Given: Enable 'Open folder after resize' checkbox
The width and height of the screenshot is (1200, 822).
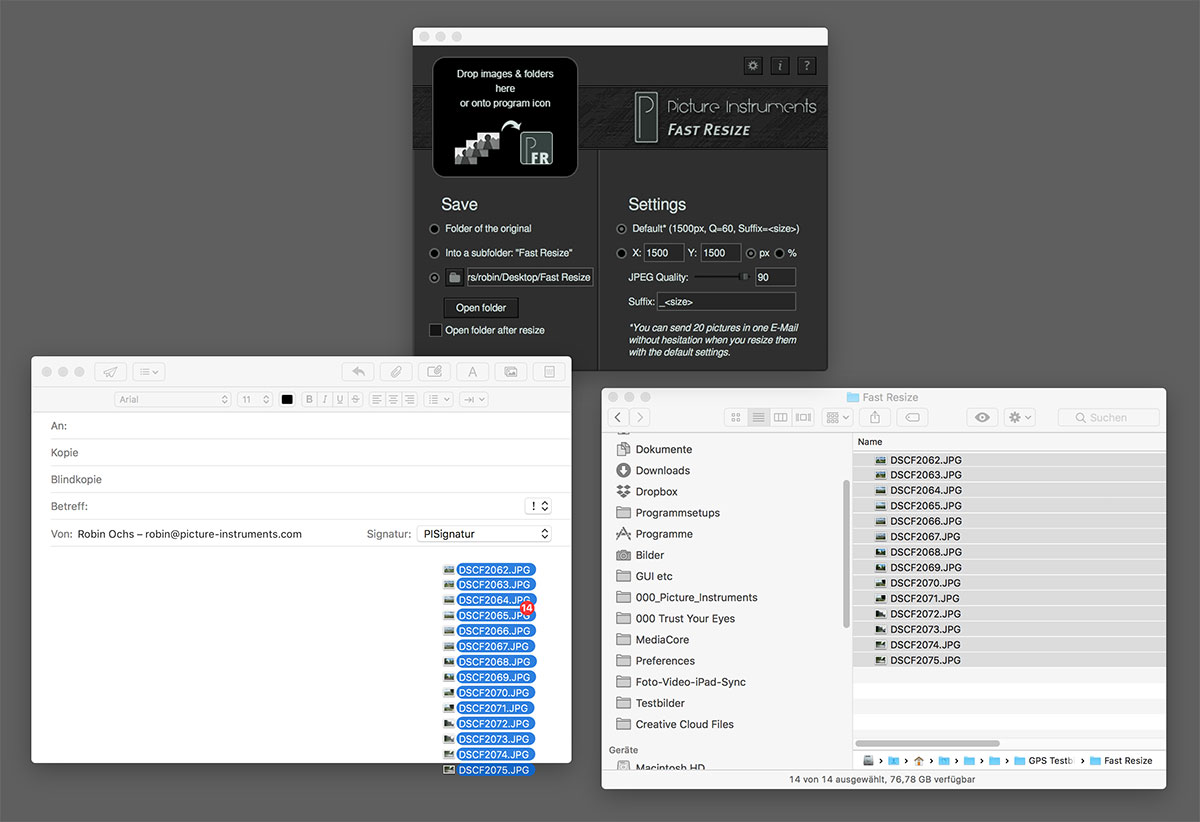Looking at the screenshot, I should pyautogui.click(x=435, y=330).
